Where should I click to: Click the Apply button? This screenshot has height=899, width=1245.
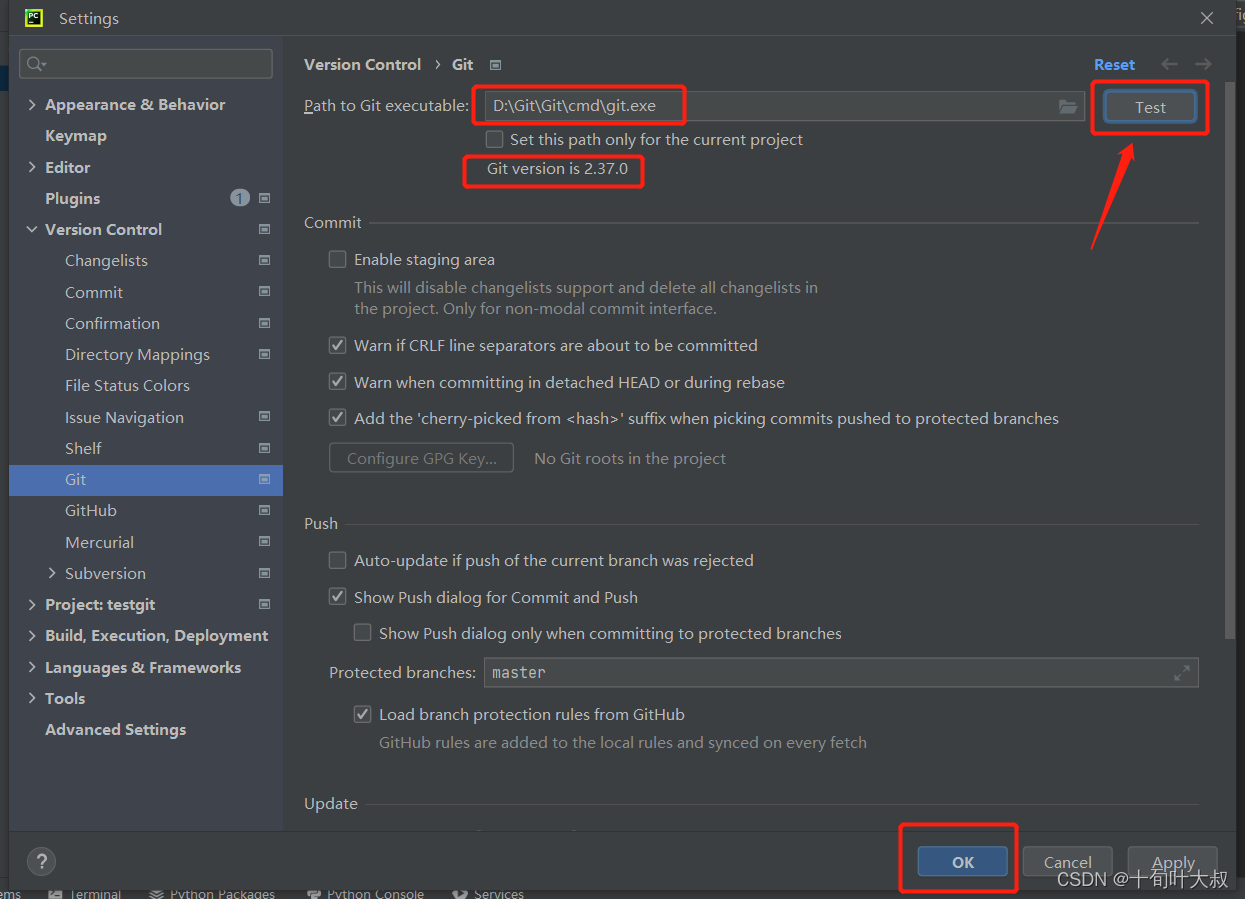[x=1173, y=862]
